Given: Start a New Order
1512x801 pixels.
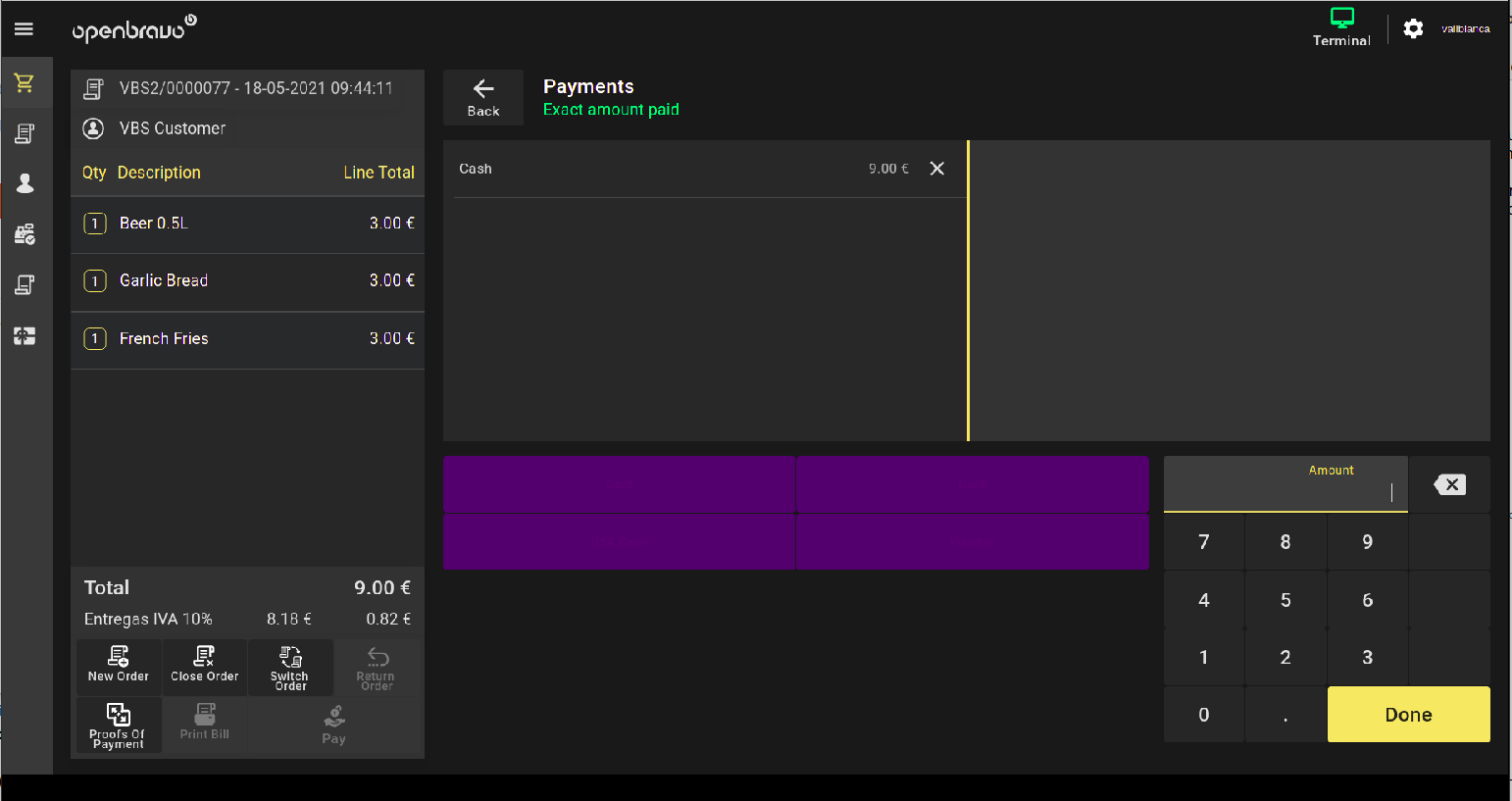Looking at the screenshot, I should click(x=119, y=665).
